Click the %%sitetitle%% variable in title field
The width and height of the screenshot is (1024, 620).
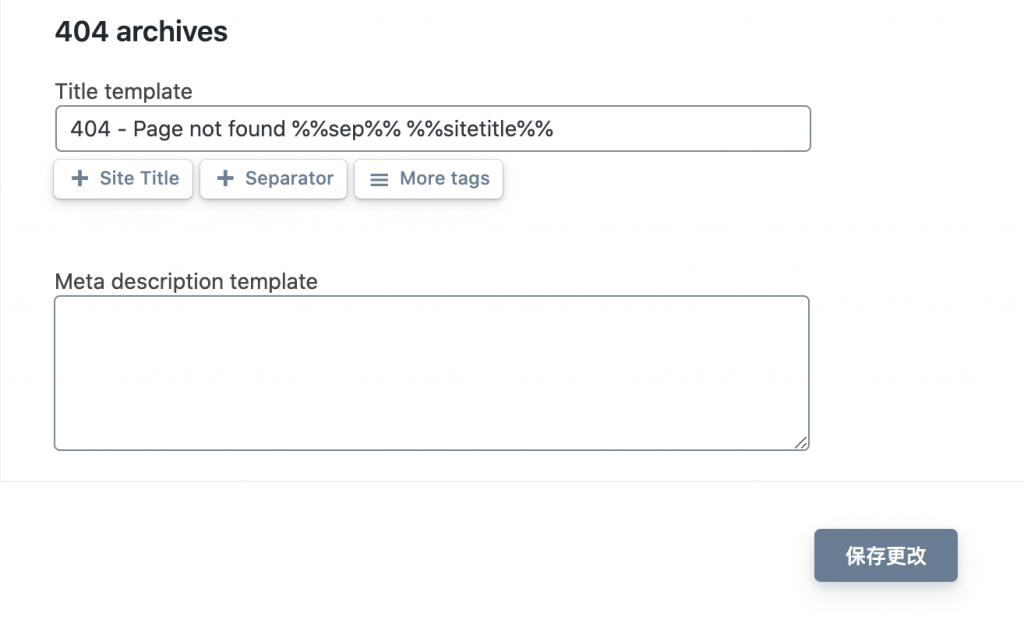coord(480,129)
